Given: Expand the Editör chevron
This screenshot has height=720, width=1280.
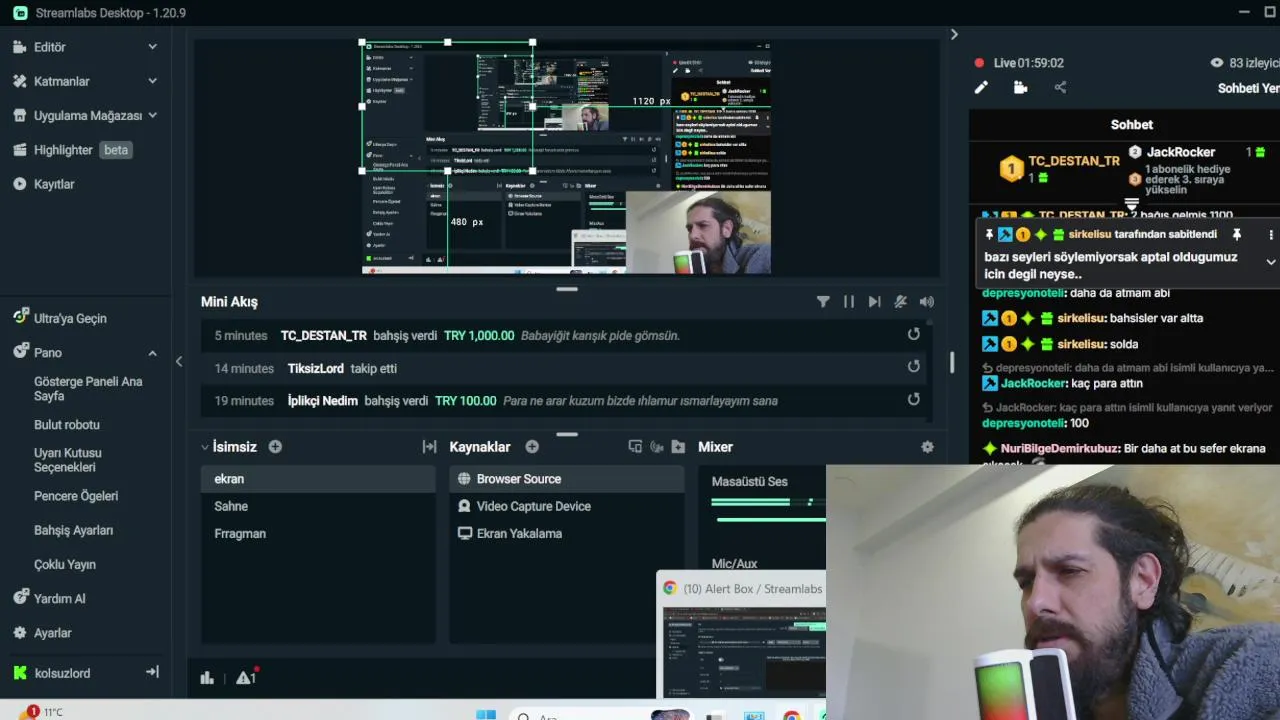Looking at the screenshot, I should [152, 47].
